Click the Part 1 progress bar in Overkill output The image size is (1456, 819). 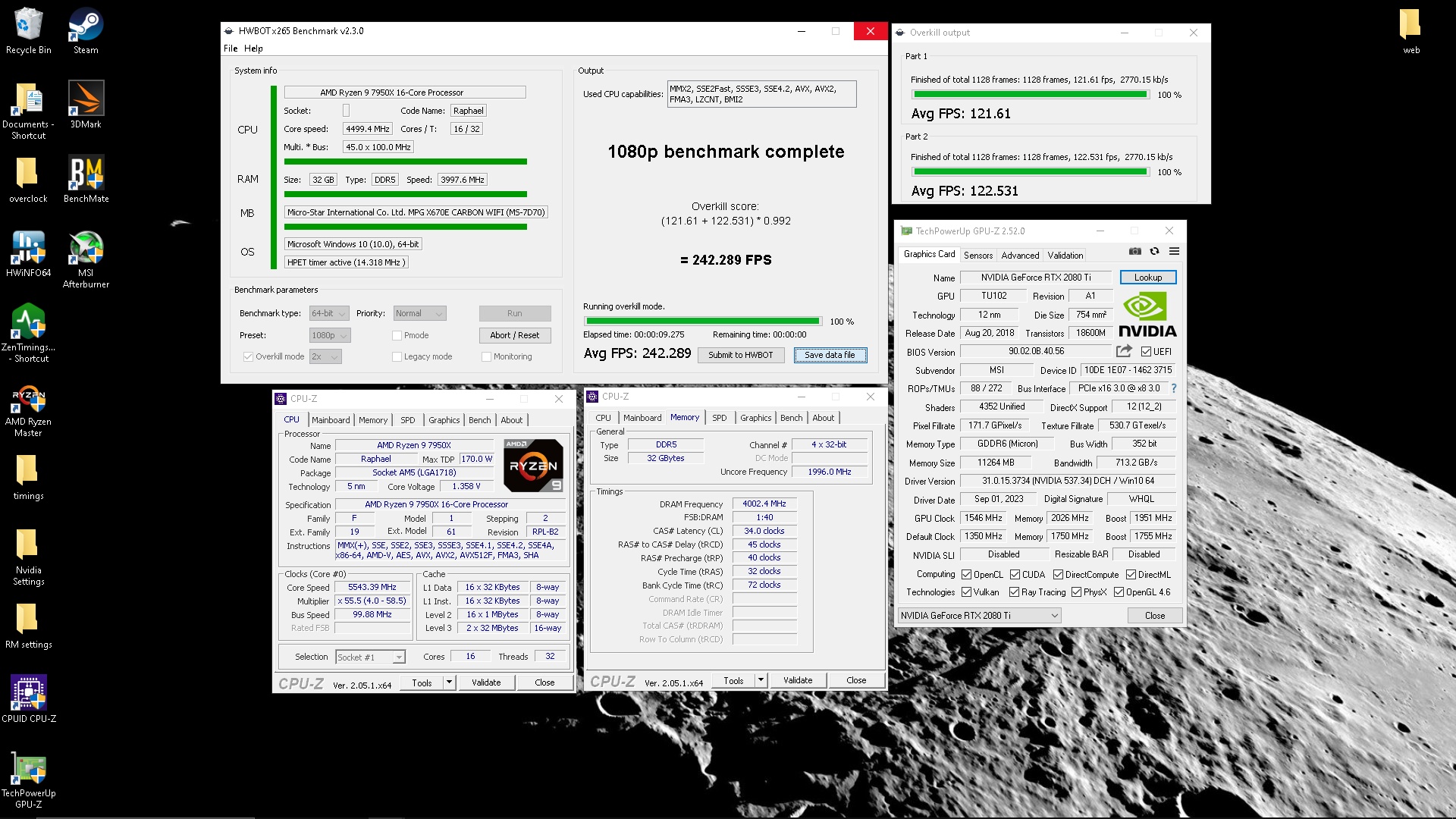[x=1031, y=95]
